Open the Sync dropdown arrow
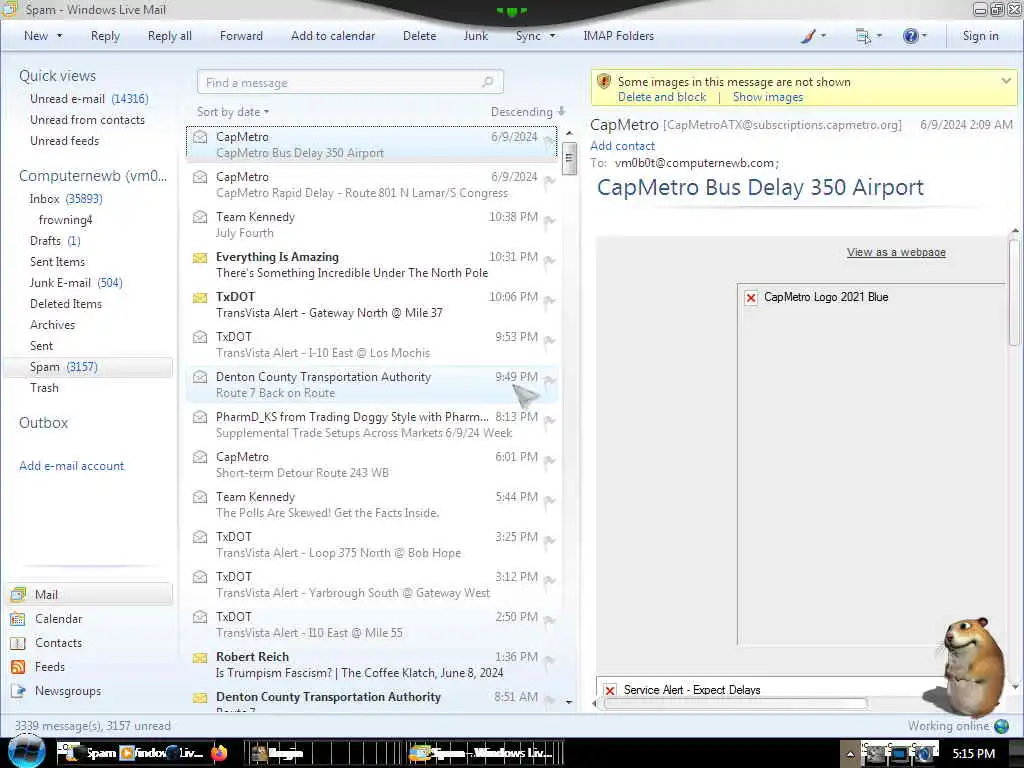Viewport: 1024px width, 768px height. pos(552,36)
